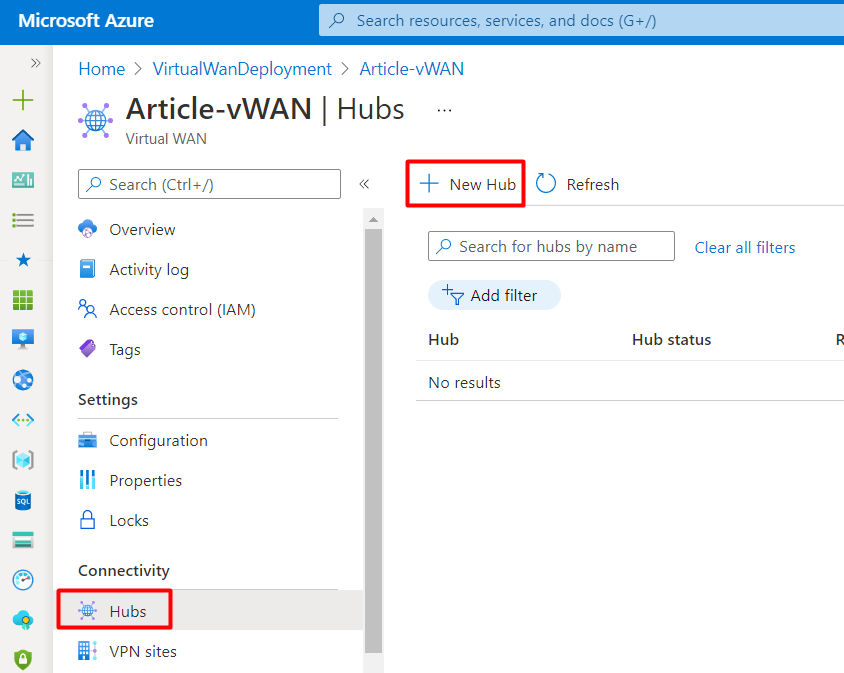The height and width of the screenshot is (673, 844).
Task: Open All services list icon in sidebar
Action: tap(23, 220)
